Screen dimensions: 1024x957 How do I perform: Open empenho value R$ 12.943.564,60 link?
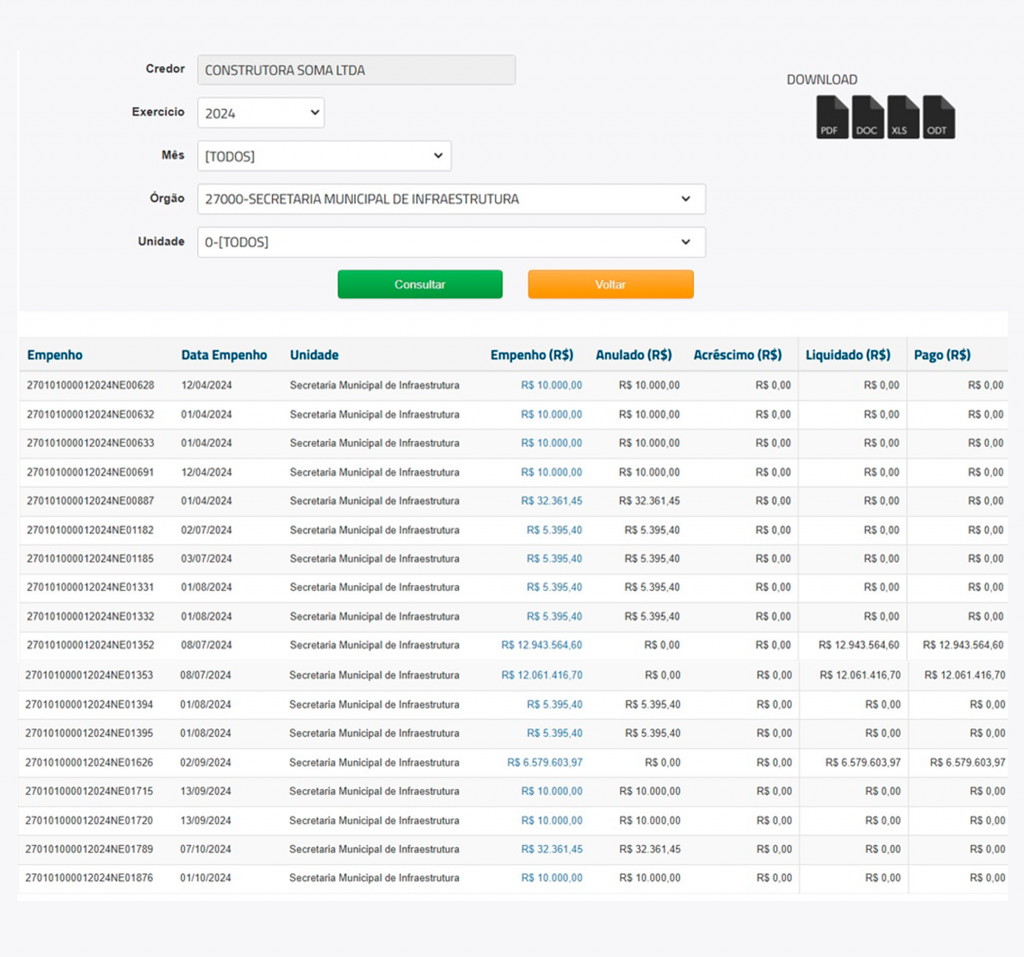point(542,646)
